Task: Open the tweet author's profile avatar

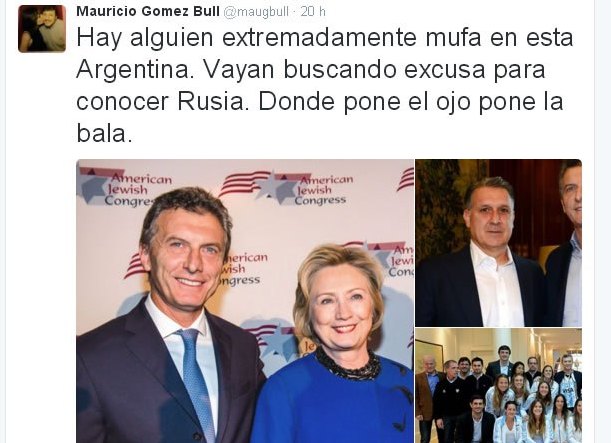Action: tap(42, 29)
